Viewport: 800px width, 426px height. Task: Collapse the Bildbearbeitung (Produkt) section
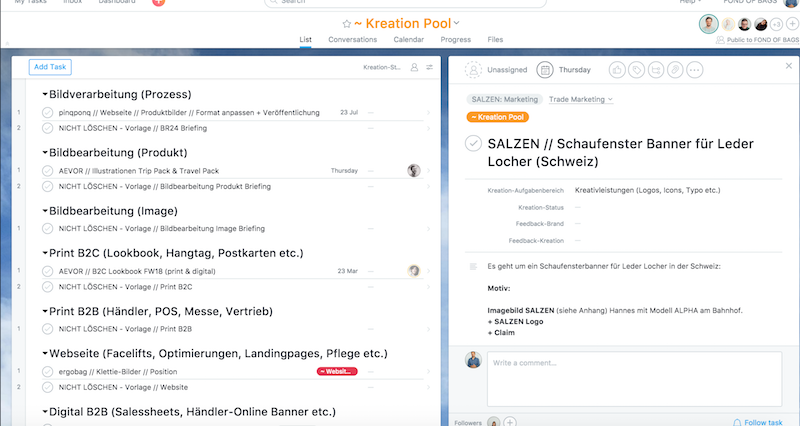pyautogui.click(x=45, y=153)
